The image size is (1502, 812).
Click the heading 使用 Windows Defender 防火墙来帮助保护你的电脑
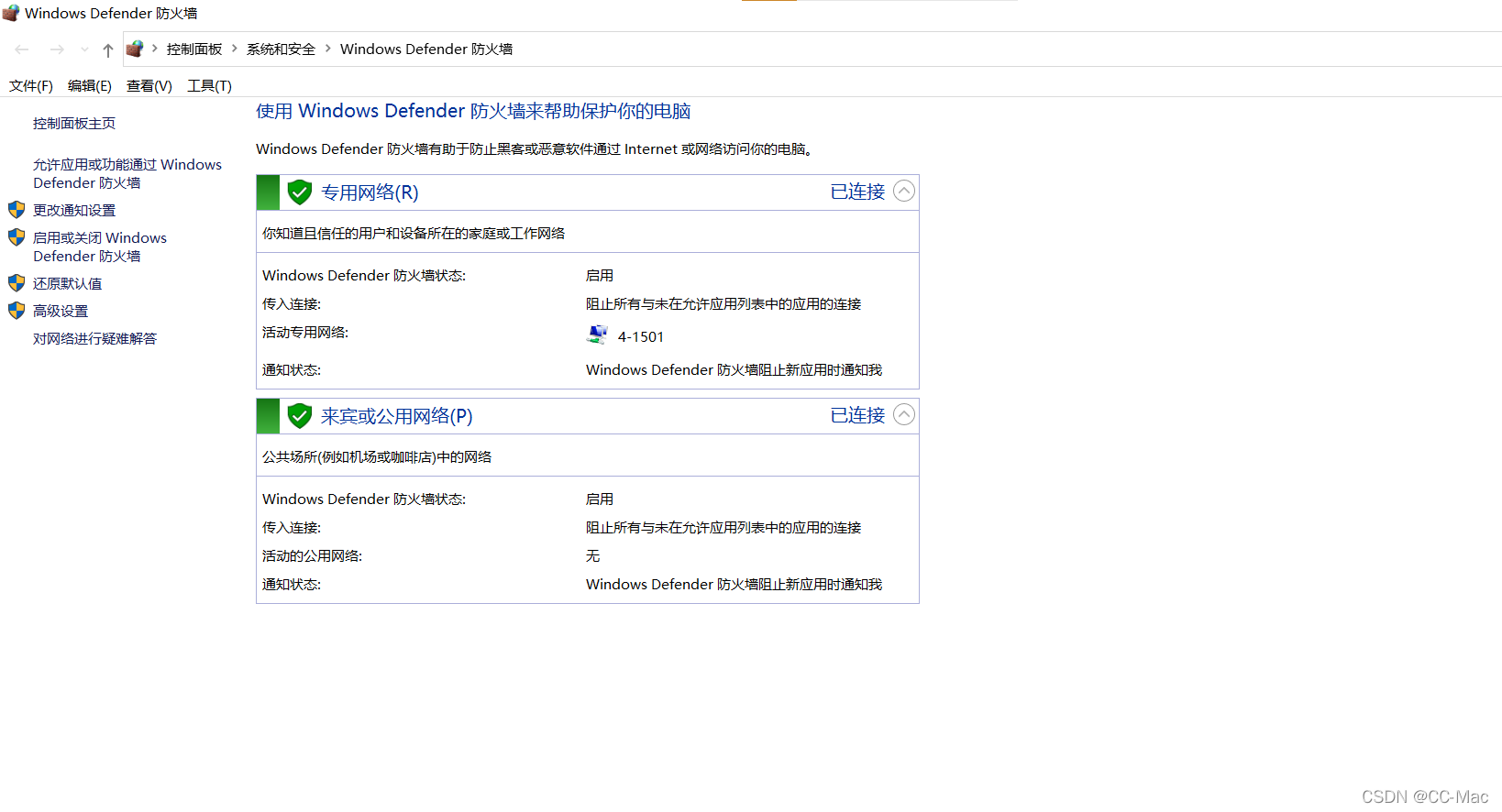click(473, 111)
